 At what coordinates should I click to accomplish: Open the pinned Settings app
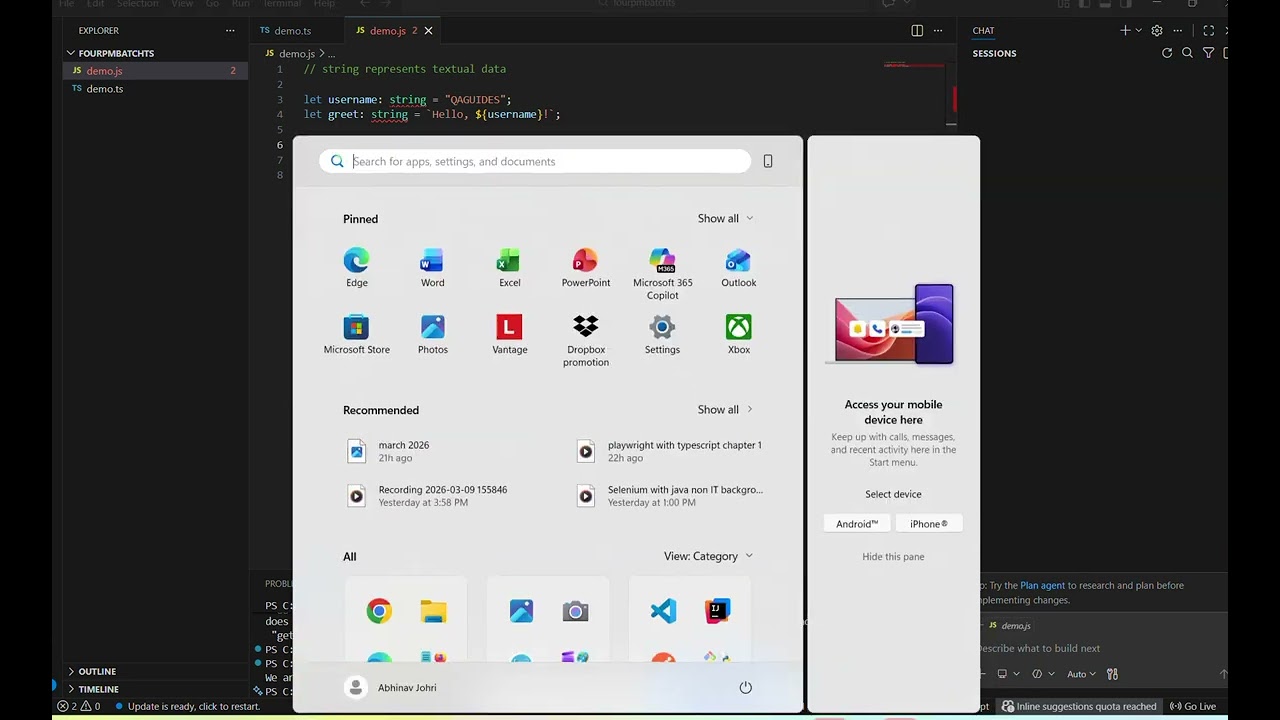tap(662, 334)
